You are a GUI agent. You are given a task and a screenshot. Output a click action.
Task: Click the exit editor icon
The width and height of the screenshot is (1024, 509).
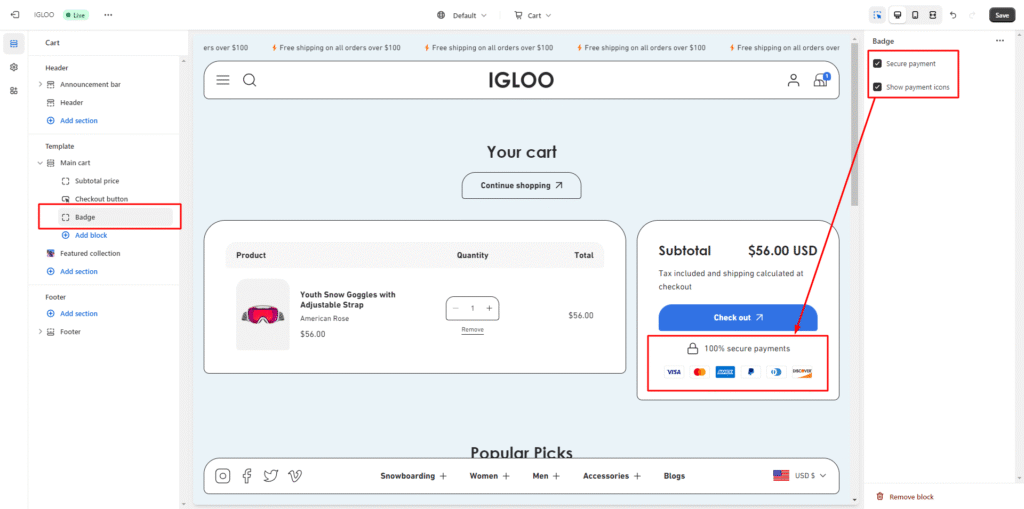click(15, 15)
